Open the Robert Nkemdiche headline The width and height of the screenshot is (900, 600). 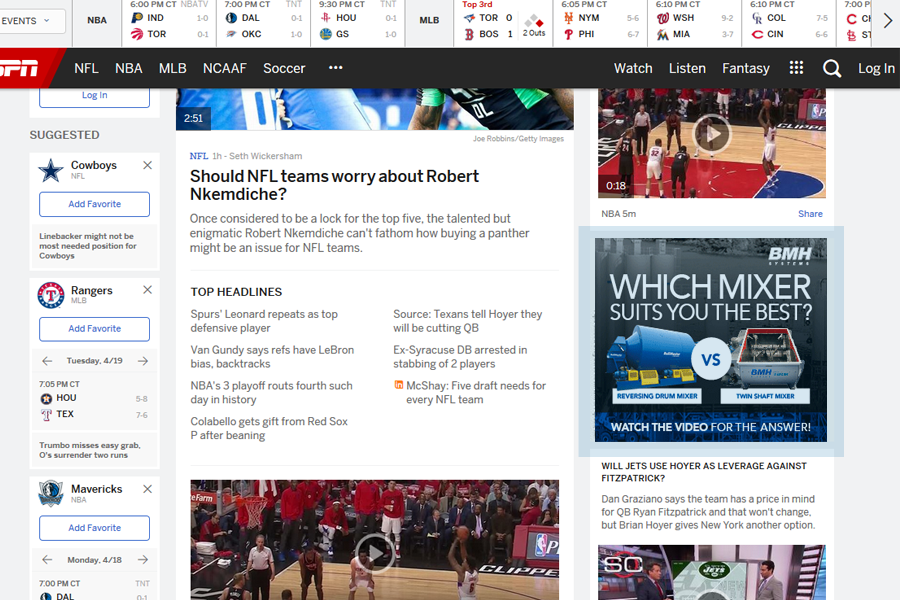[334, 185]
